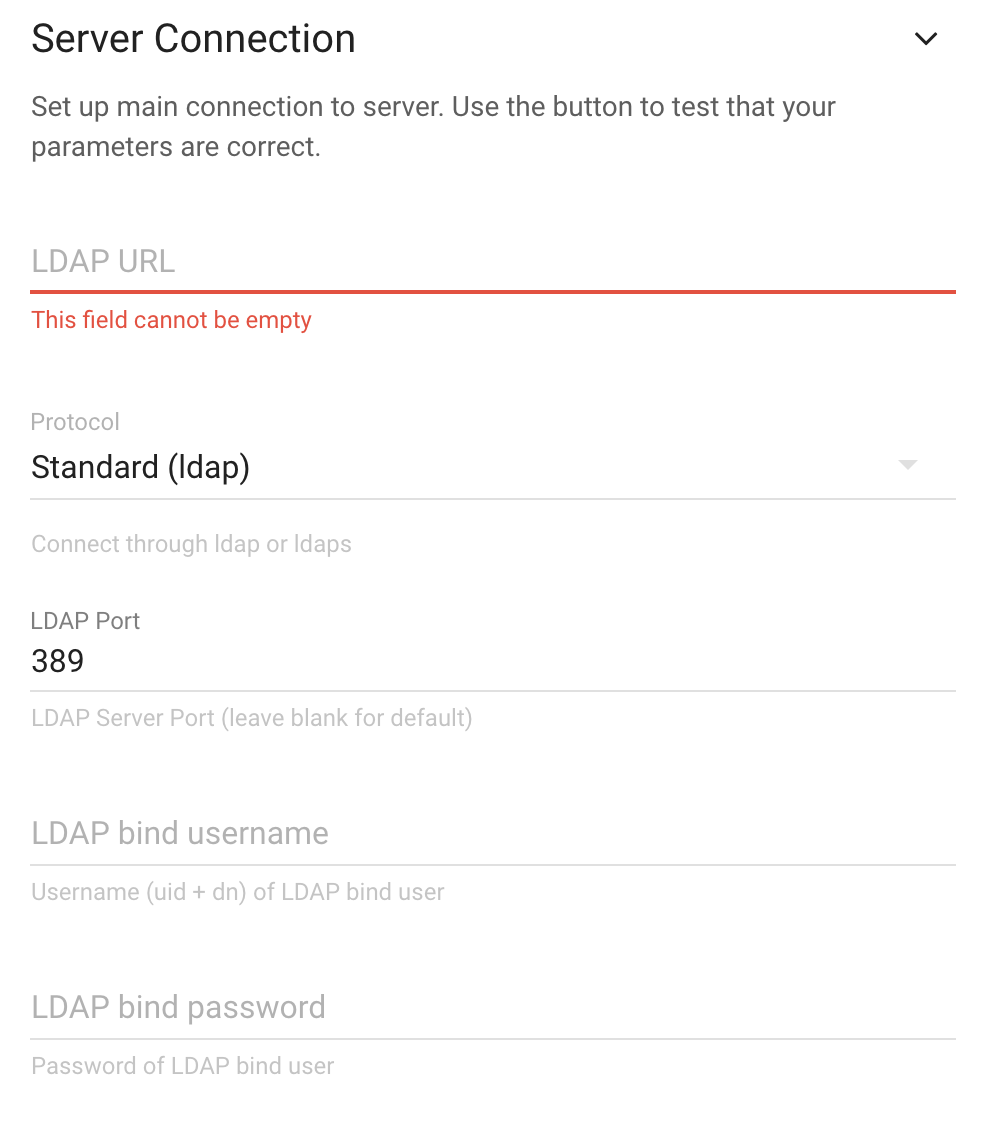This screenshot has height=1140, width=986.
Task: Click the LDAP Port label
Action: point(85,621)
